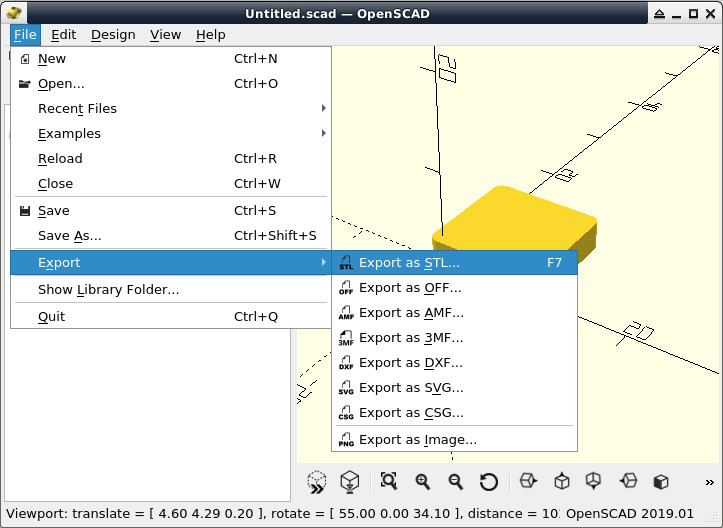The width and height of the screenshot is (723, 528).
Task: Select Save As... in the File menu
Action: (171, 235)
